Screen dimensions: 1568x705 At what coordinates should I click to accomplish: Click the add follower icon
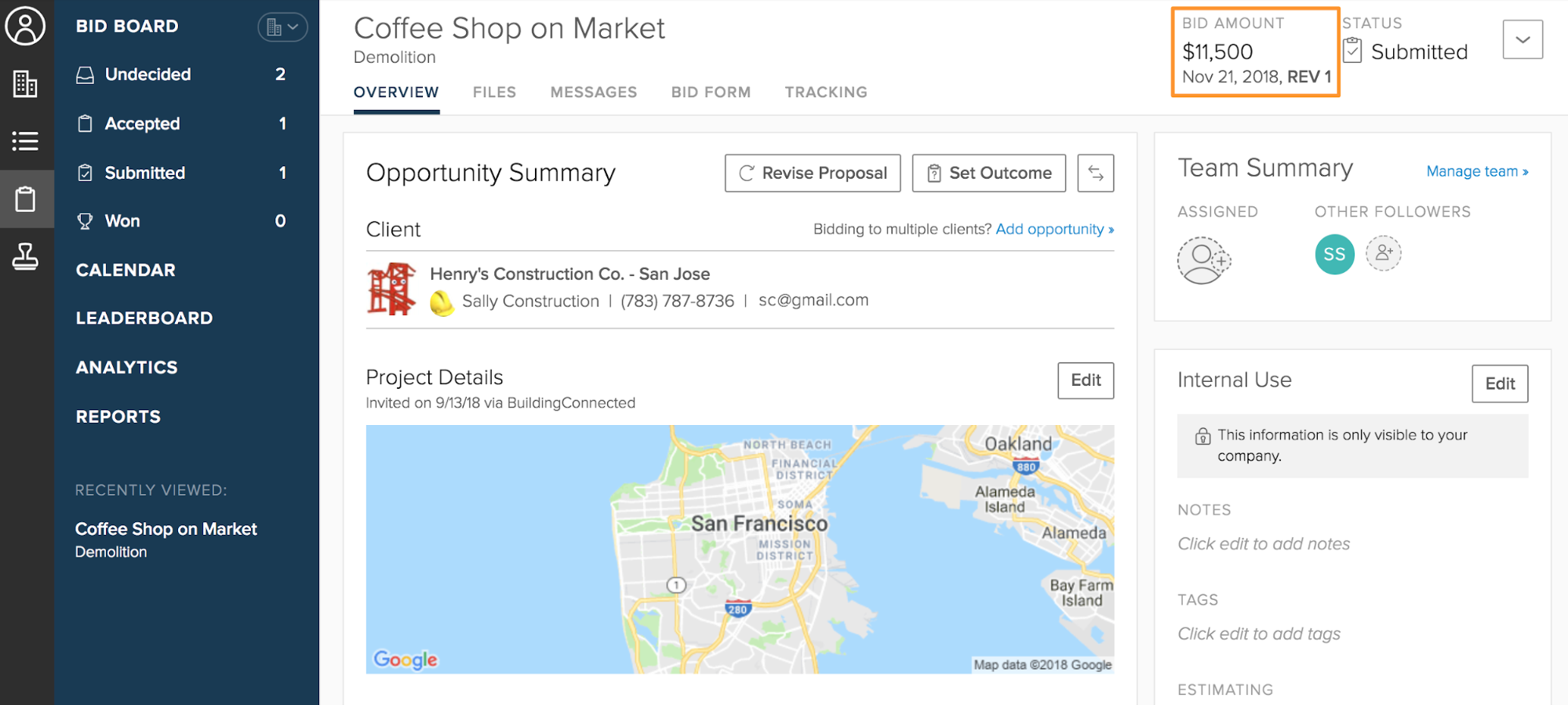pyautogui.click(x=1384, y=253)
